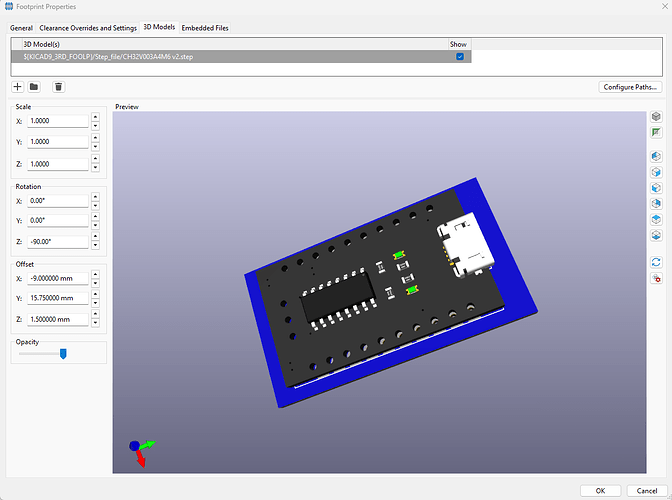672x500 pixels.
Task: Uncheck the Show checkbox for the model
Action: [x=459, y=57]
